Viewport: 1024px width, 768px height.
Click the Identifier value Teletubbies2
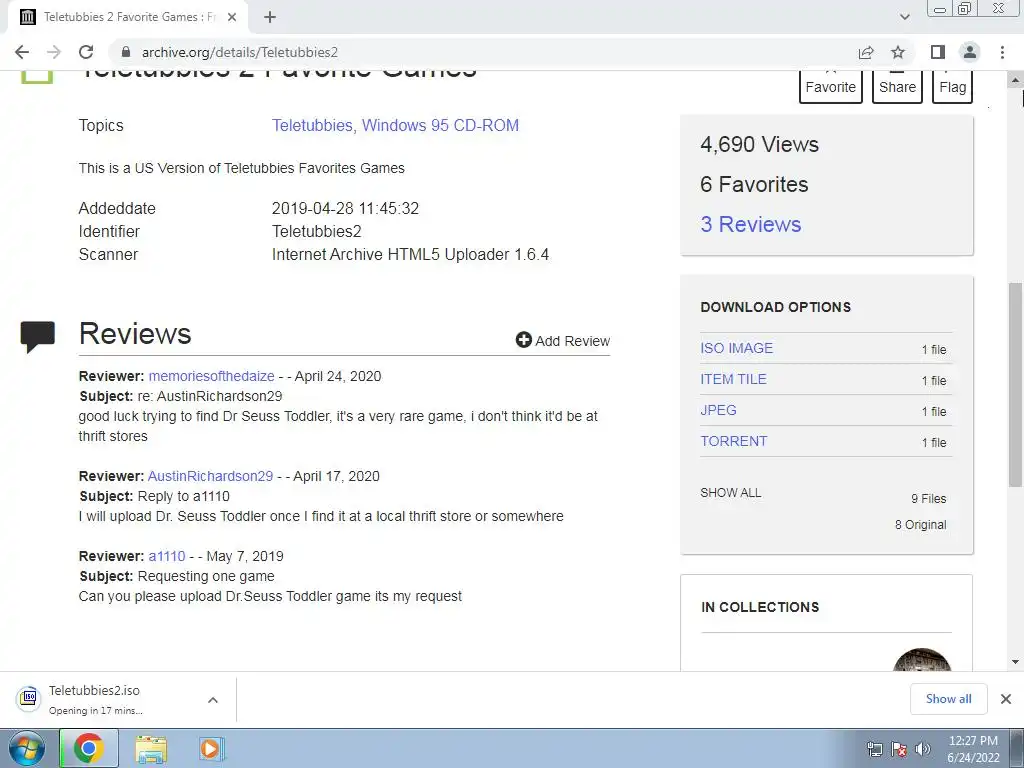point(316,231)
